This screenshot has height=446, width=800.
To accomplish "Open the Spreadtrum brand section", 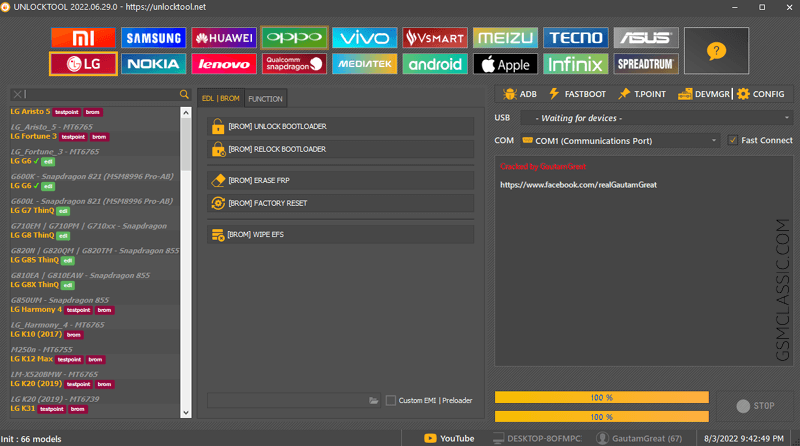I will [646, 64].
